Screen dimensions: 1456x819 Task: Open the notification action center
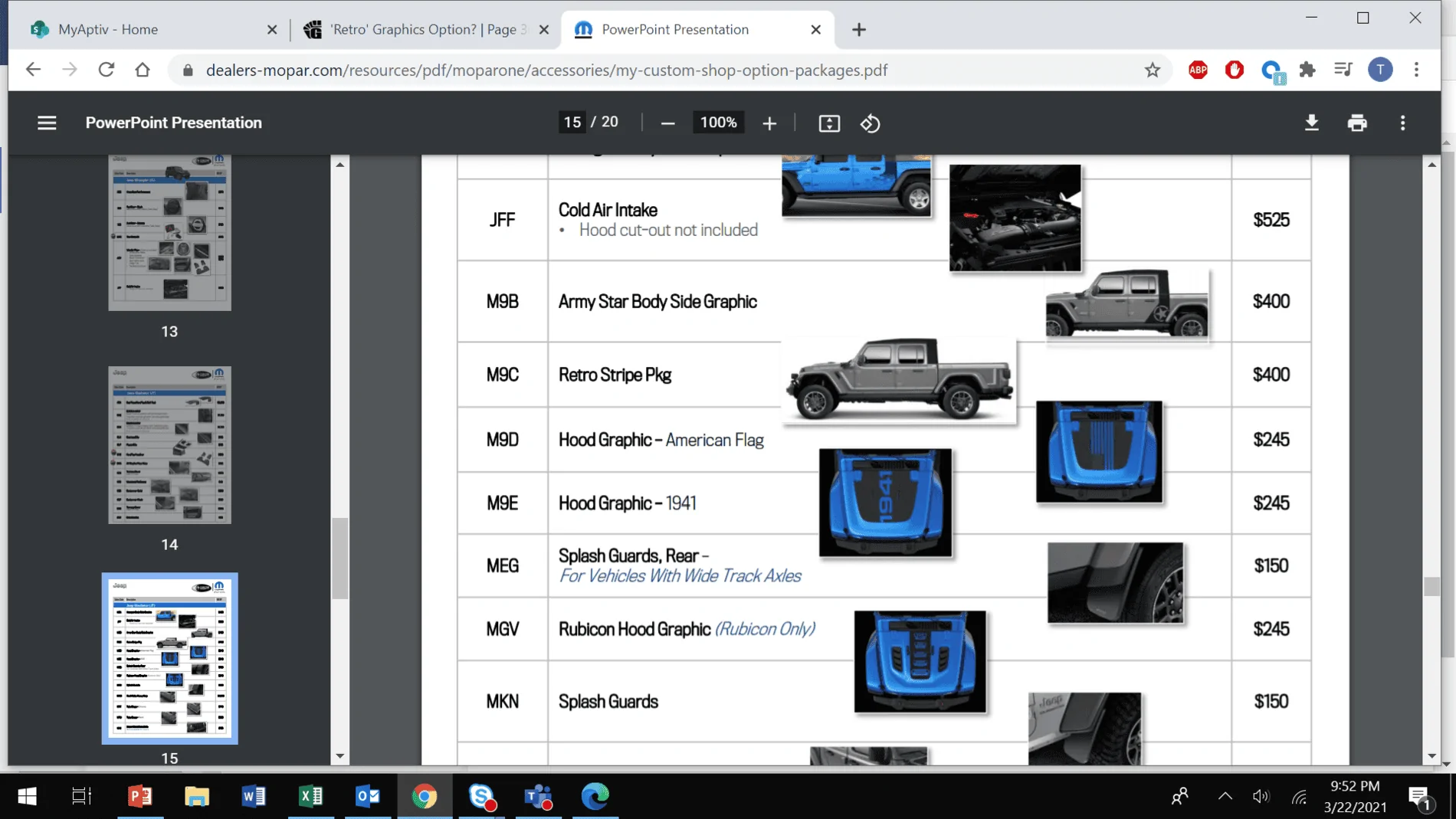[1419, 797]
